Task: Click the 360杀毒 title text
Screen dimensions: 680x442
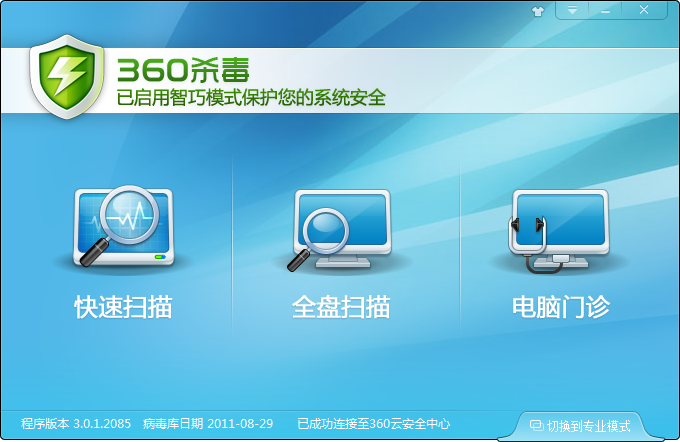Action: coord(183,70)
